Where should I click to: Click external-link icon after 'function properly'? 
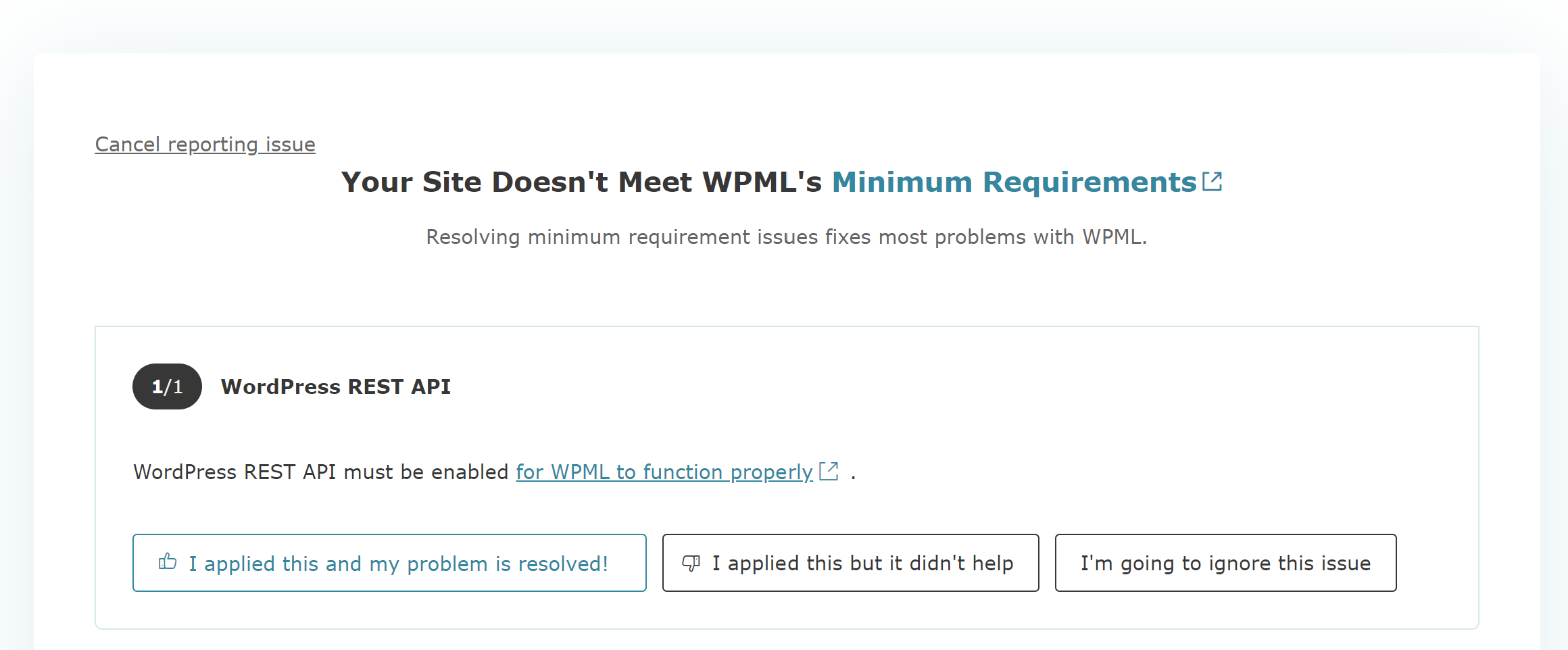829,471
